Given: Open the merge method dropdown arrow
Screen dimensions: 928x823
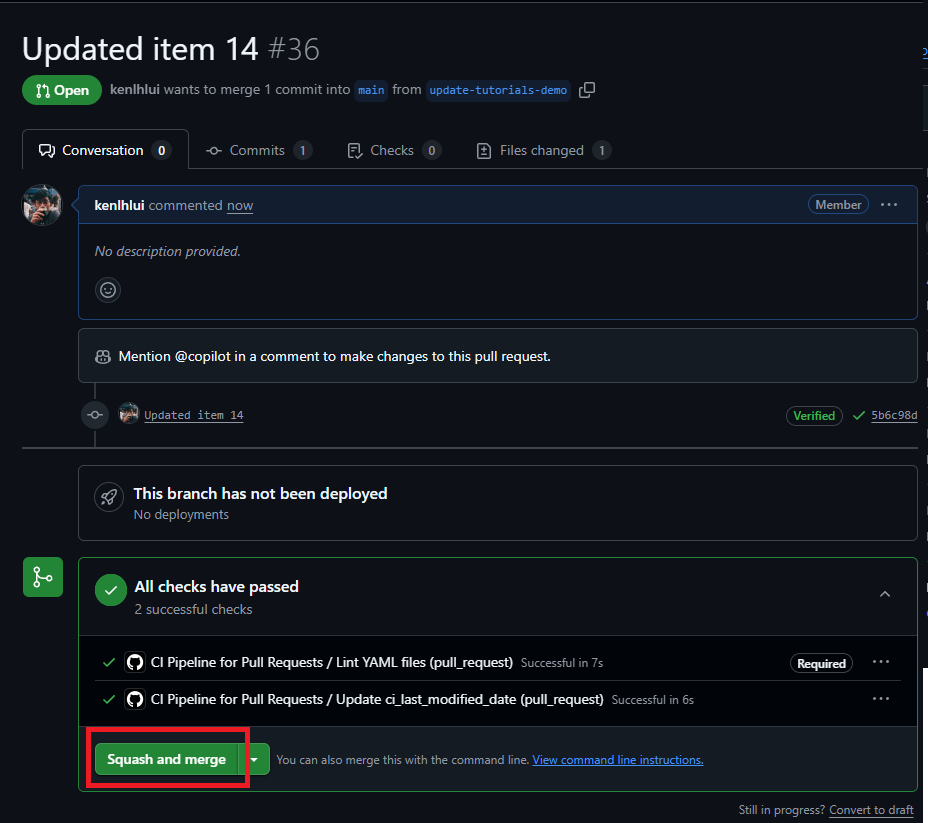Looking at the screenshot, I should pos(255,760).
